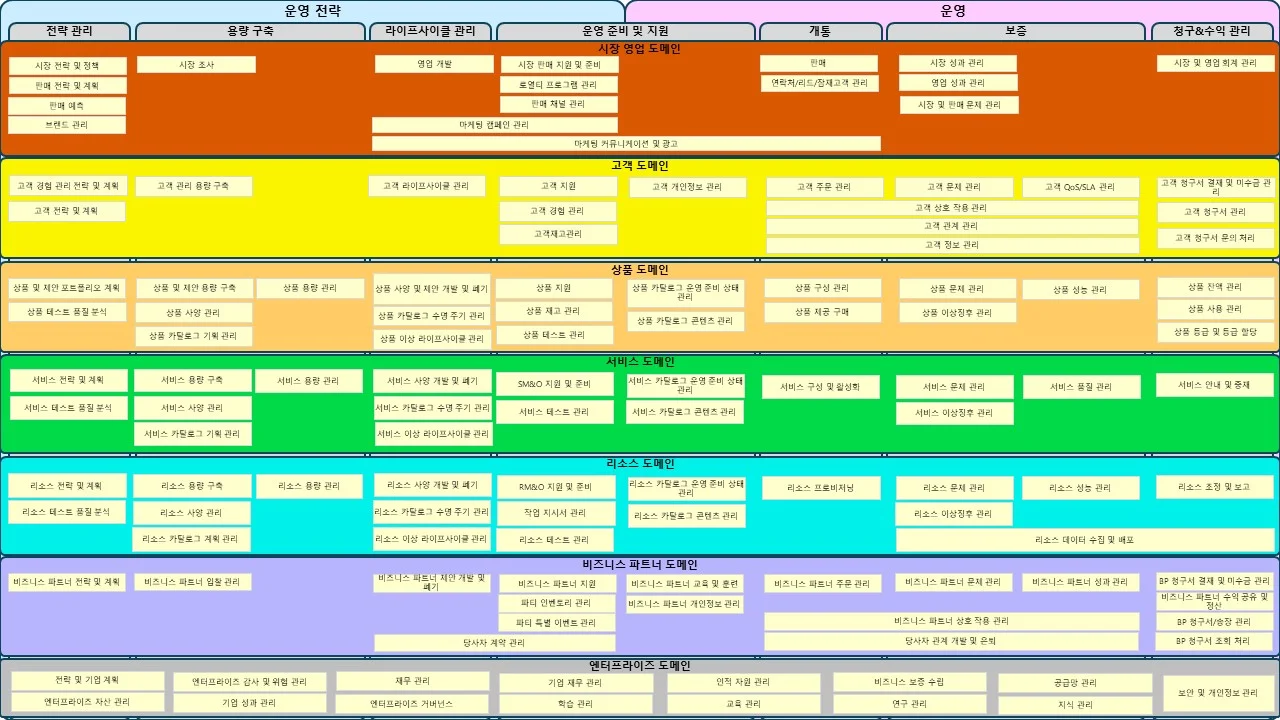Select the 지식 관리 box
The image size is (1280, 720).
click(x=1074, y=704)
